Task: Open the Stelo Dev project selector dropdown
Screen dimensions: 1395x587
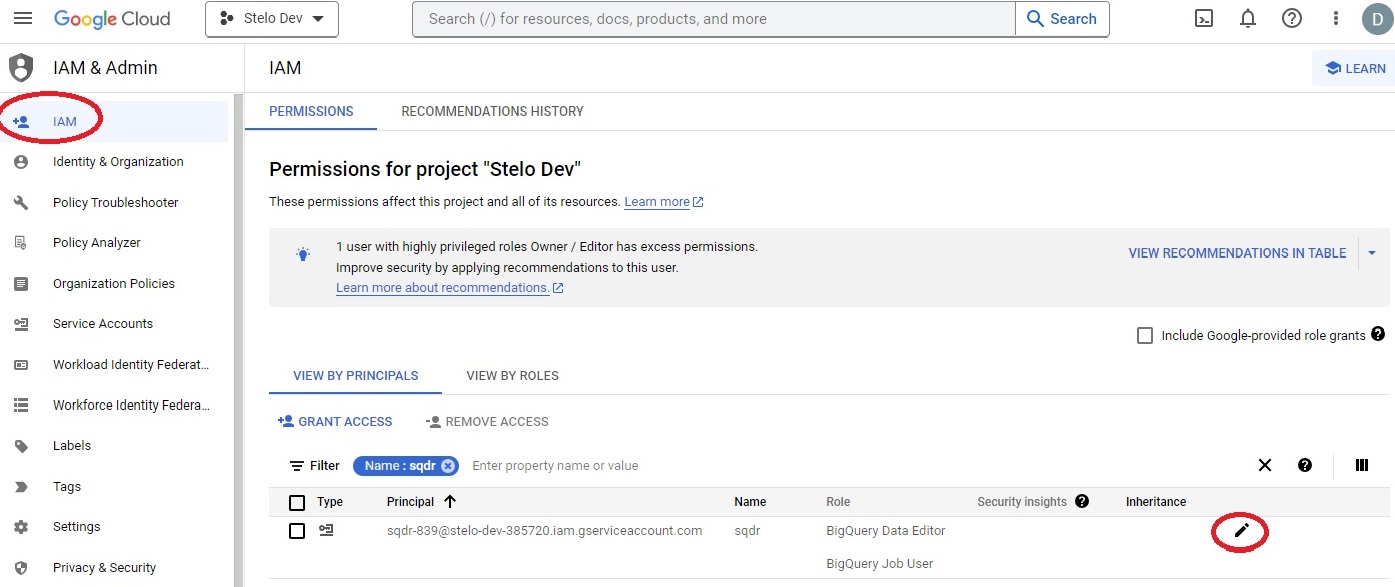Action: click(272, 19)
